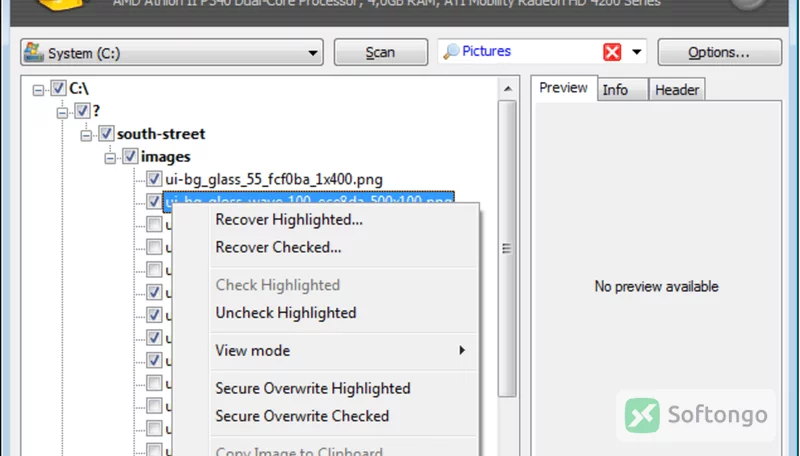Choose Secure Overwrite Checked

pyautogui.click(x=302, y=416)
